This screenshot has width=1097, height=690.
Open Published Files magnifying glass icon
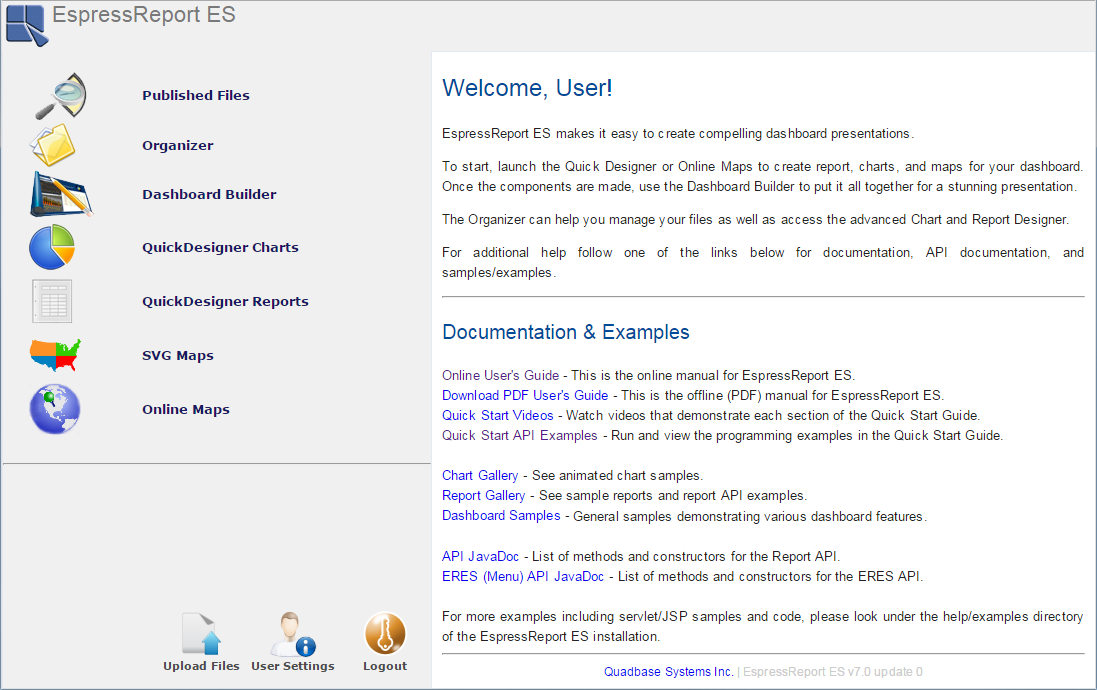62,96
